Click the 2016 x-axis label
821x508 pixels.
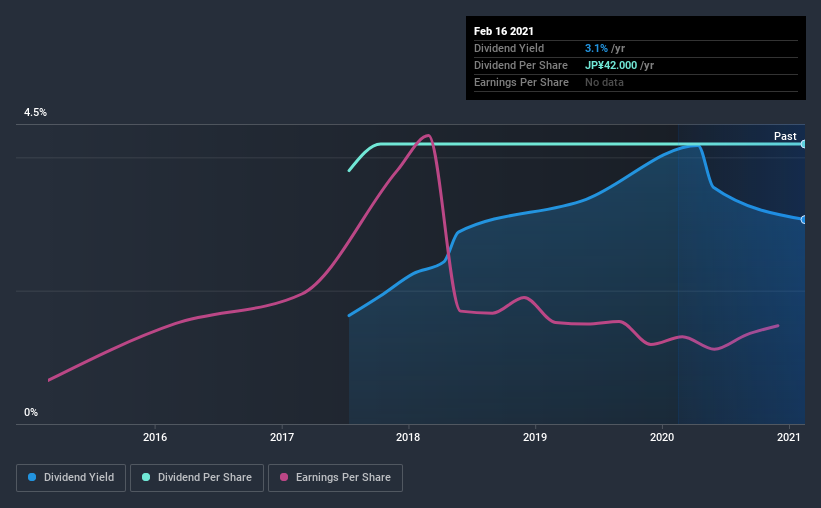155,437
